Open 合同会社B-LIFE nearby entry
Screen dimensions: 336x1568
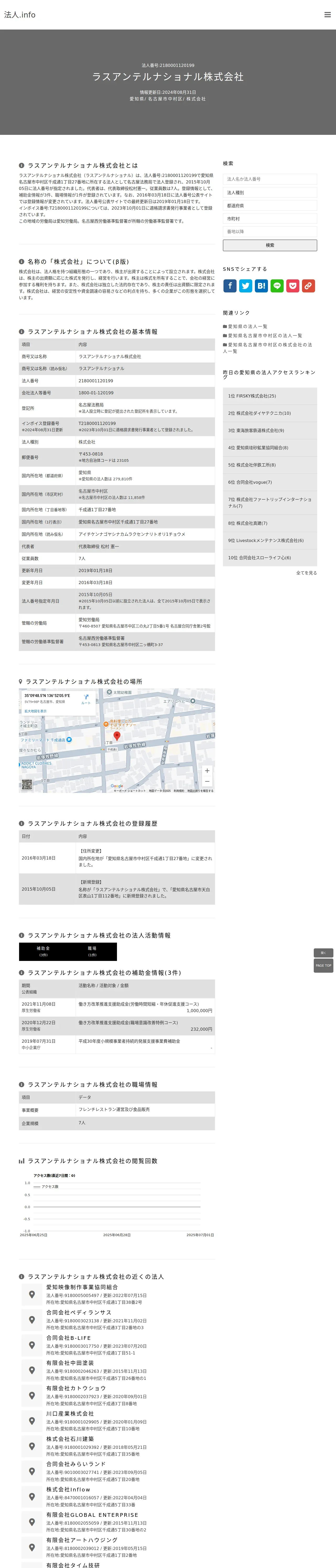[68, 1338]
